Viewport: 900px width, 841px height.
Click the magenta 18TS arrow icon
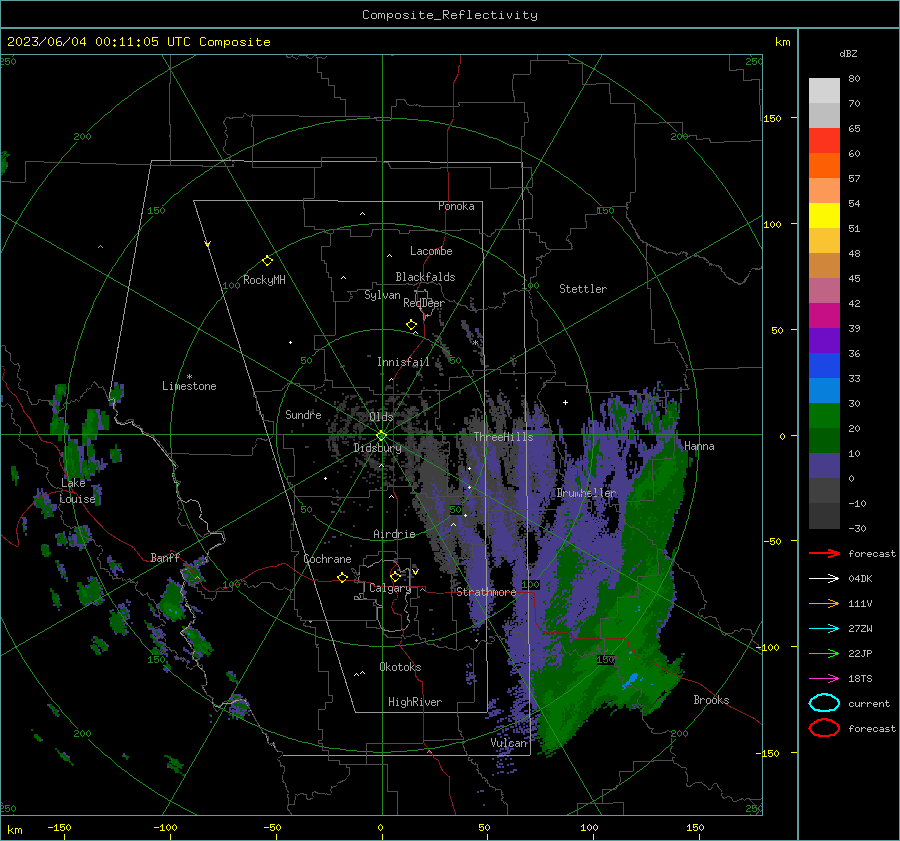(824, 679)
